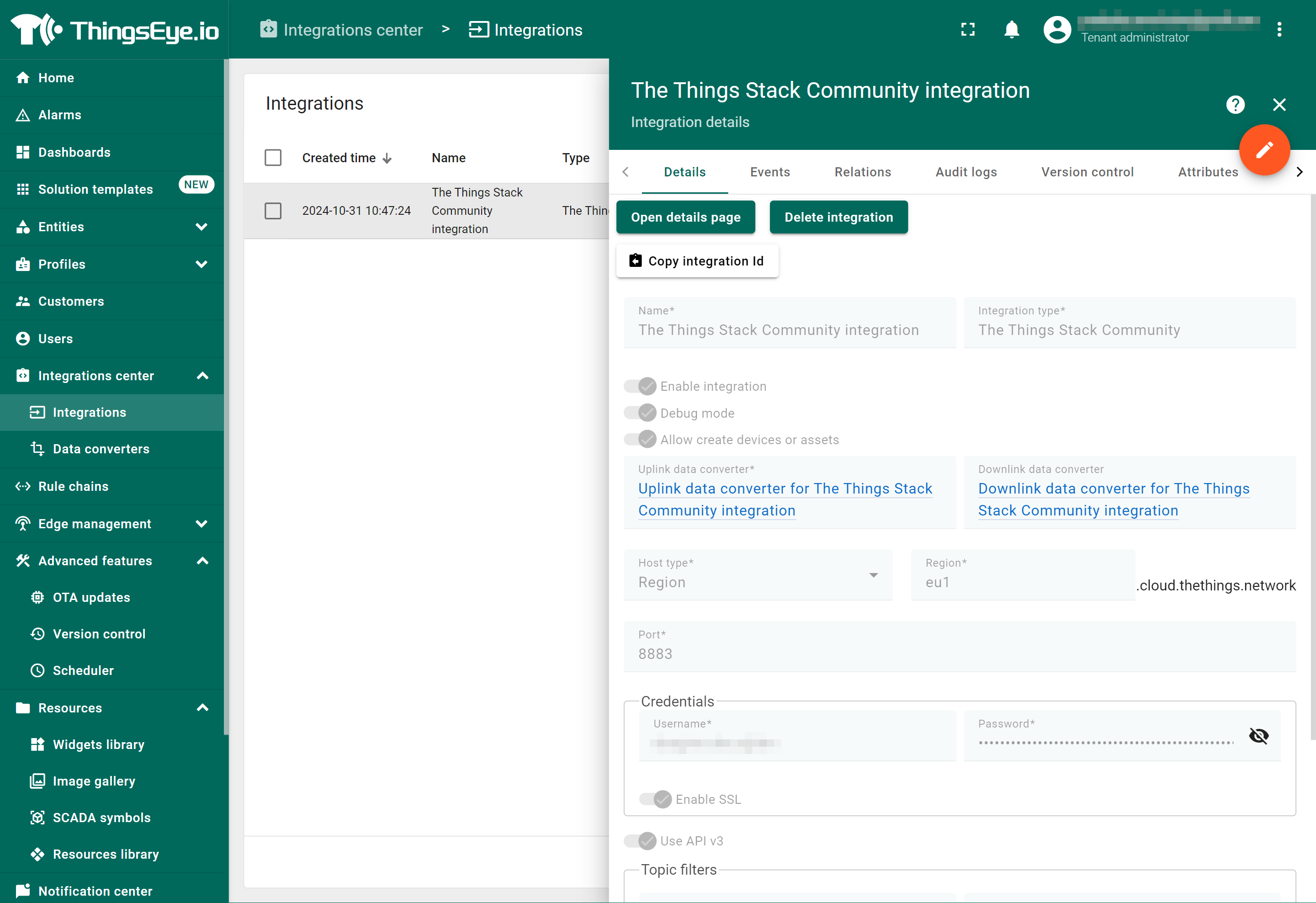Click the Name column header
The width and height of the screenshot is (1316, 903).
tap(448, 158)
